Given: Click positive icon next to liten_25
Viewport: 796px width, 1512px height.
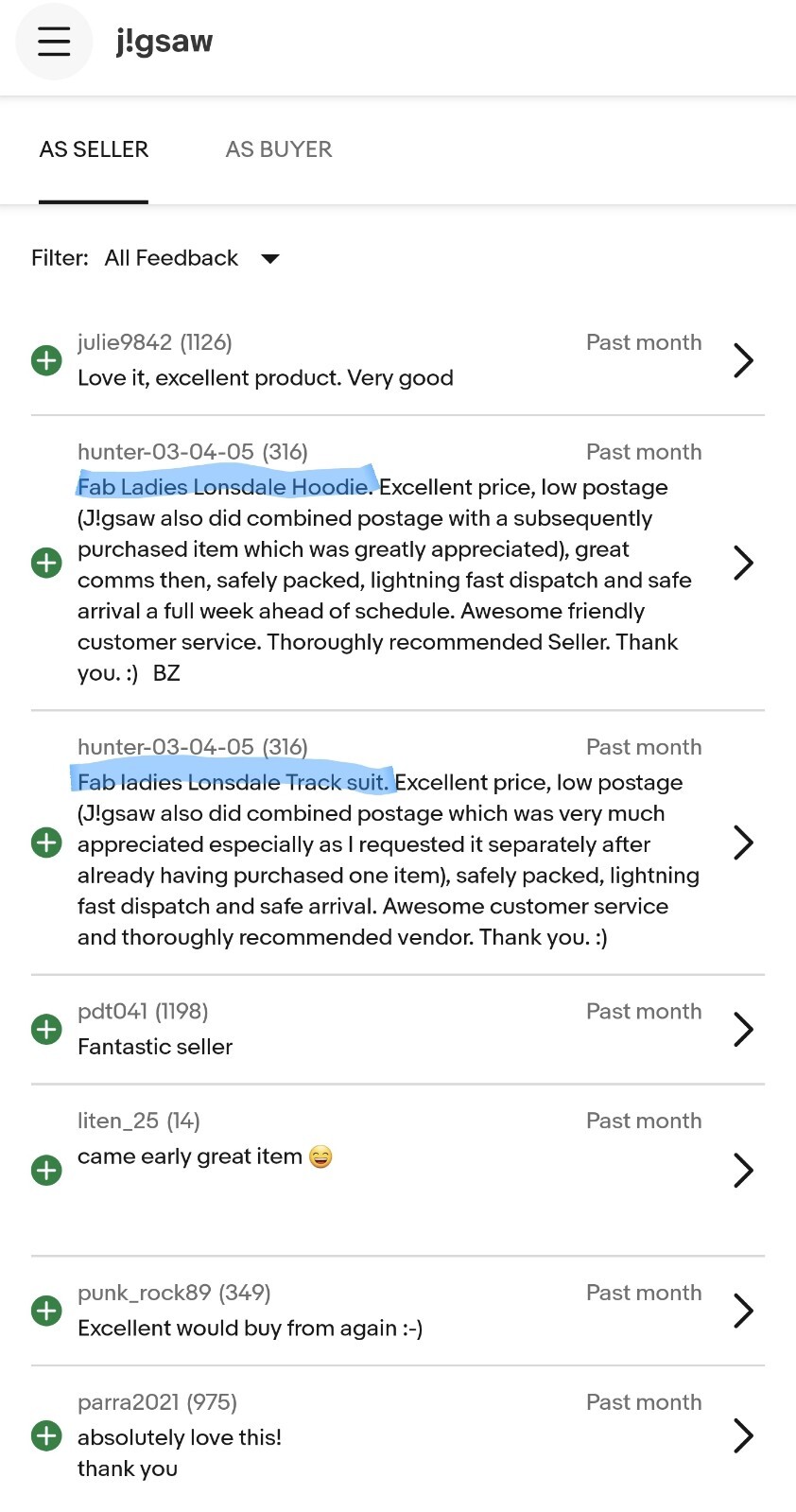Looking at the screenshot, I should [46, 1170].
